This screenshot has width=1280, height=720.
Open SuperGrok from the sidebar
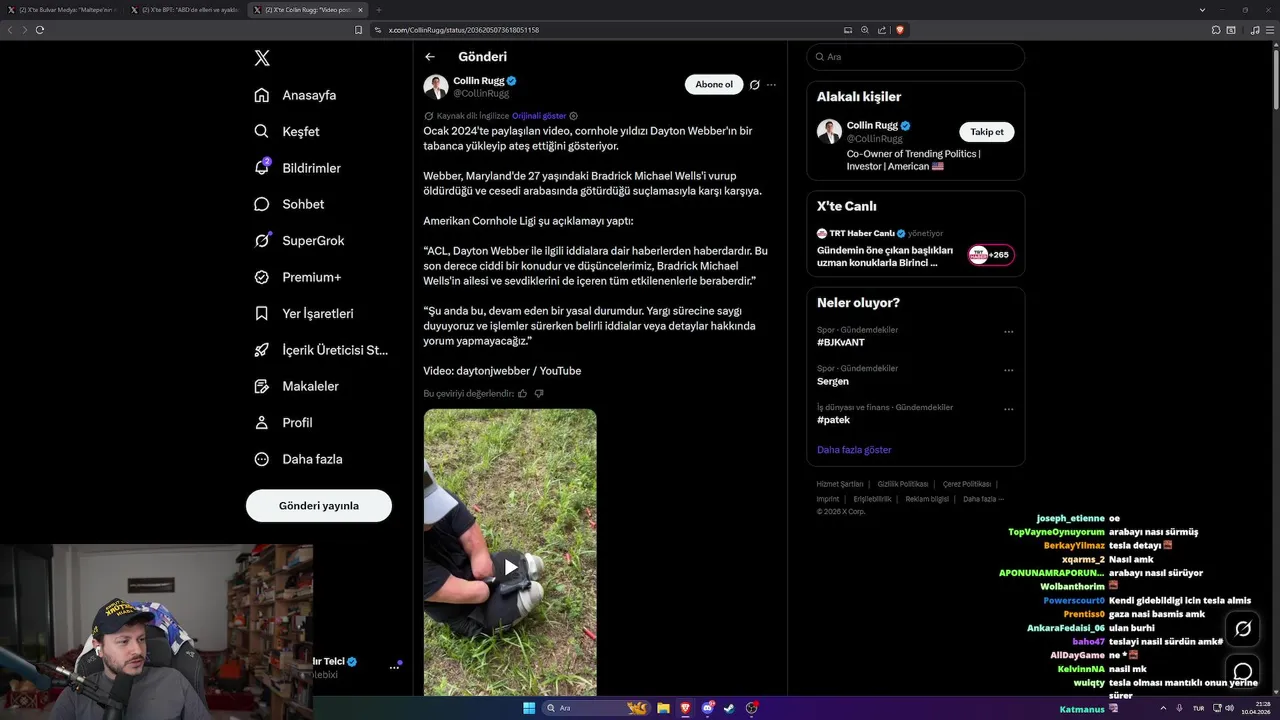(299, 240)
